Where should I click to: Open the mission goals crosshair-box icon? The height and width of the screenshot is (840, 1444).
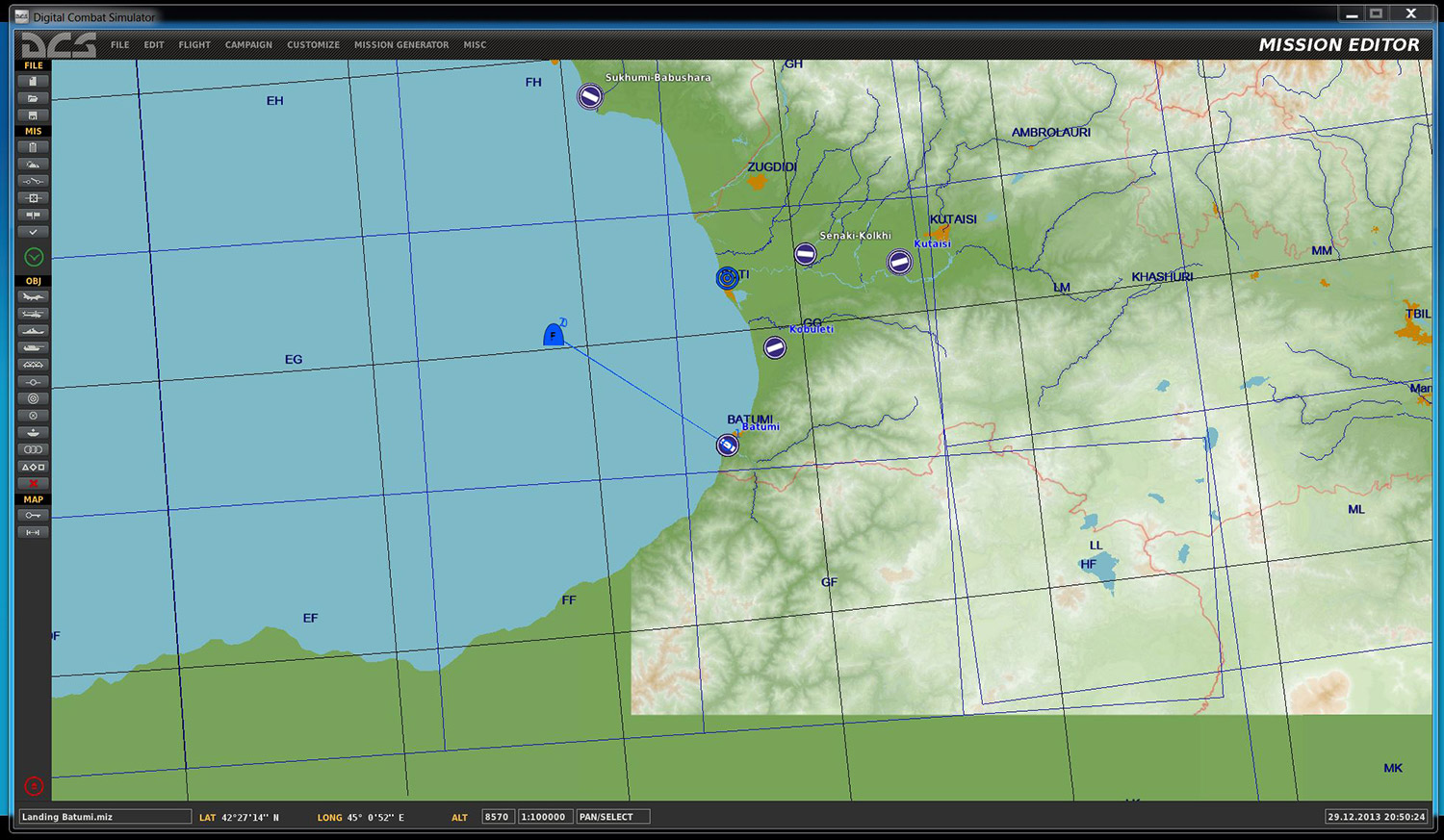[x=33, y=198]
